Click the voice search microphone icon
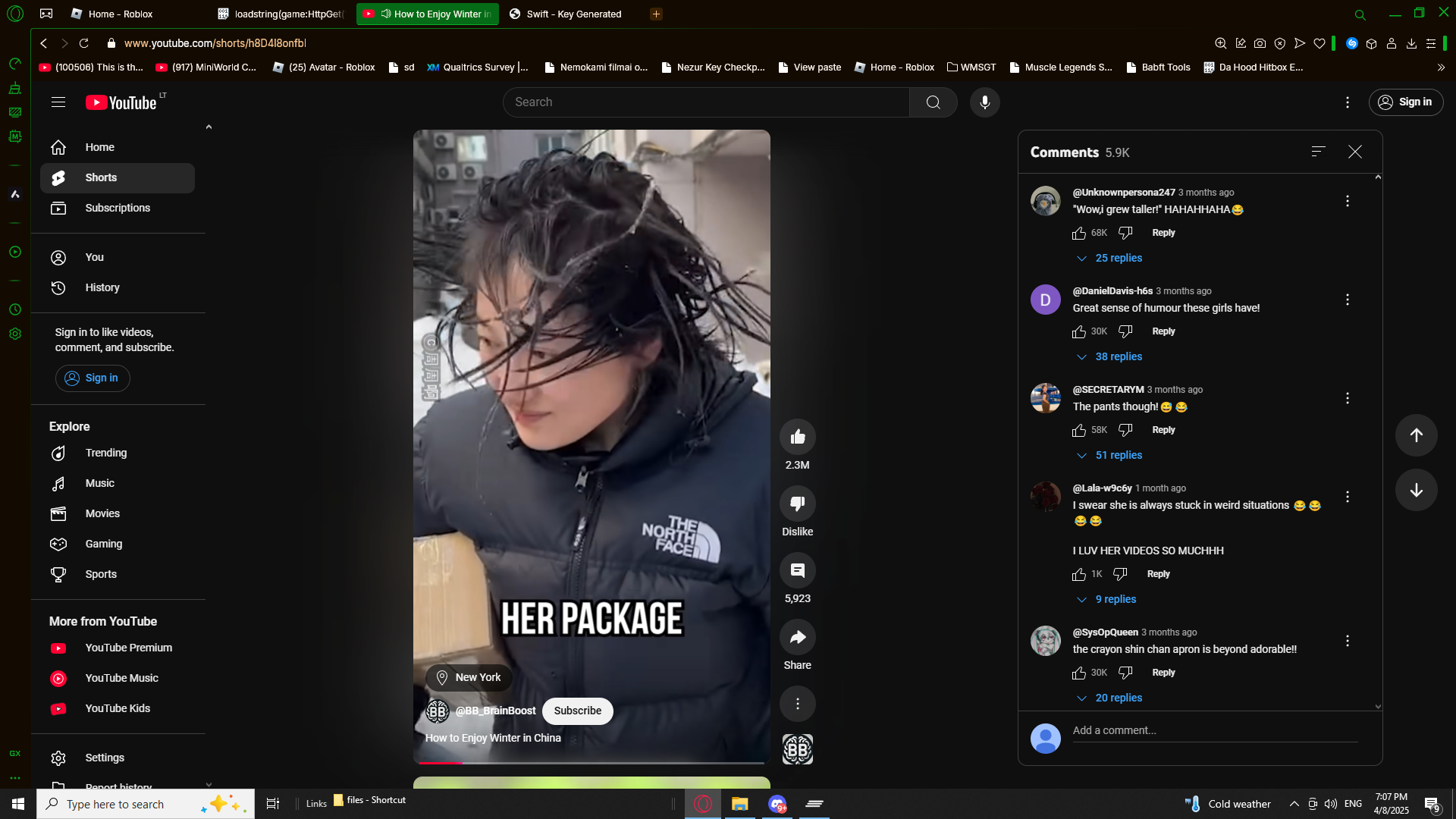The width and height of the screenshot is (1456, 819). click(984, 102)
